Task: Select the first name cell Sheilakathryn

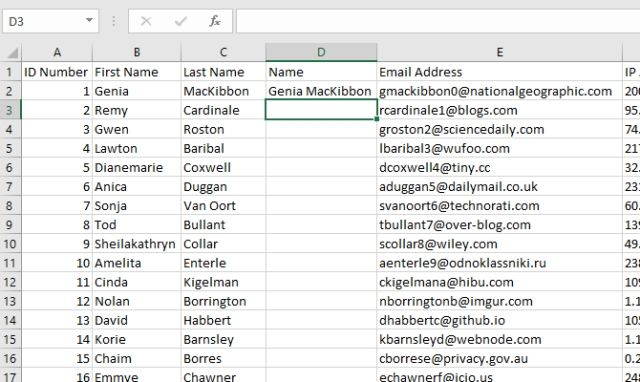Action: 137,244
